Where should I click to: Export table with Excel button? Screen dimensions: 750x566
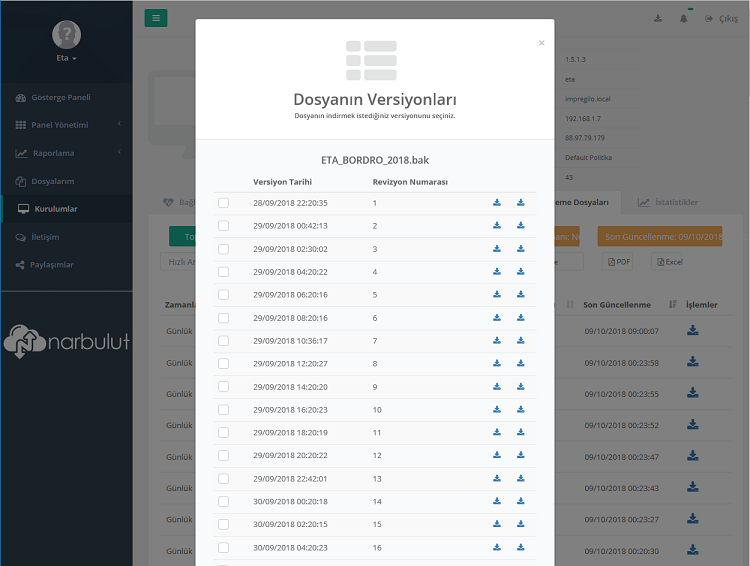[668, 262]
